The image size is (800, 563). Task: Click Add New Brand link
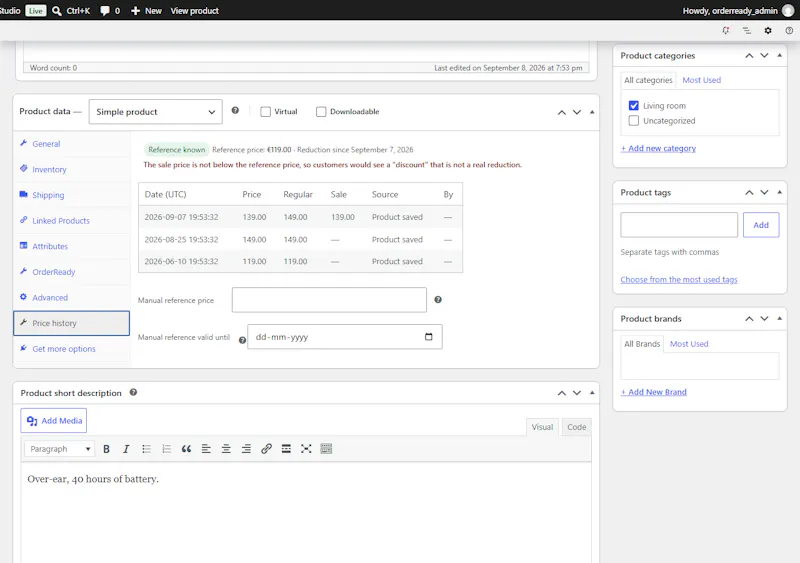click(654, 392)
